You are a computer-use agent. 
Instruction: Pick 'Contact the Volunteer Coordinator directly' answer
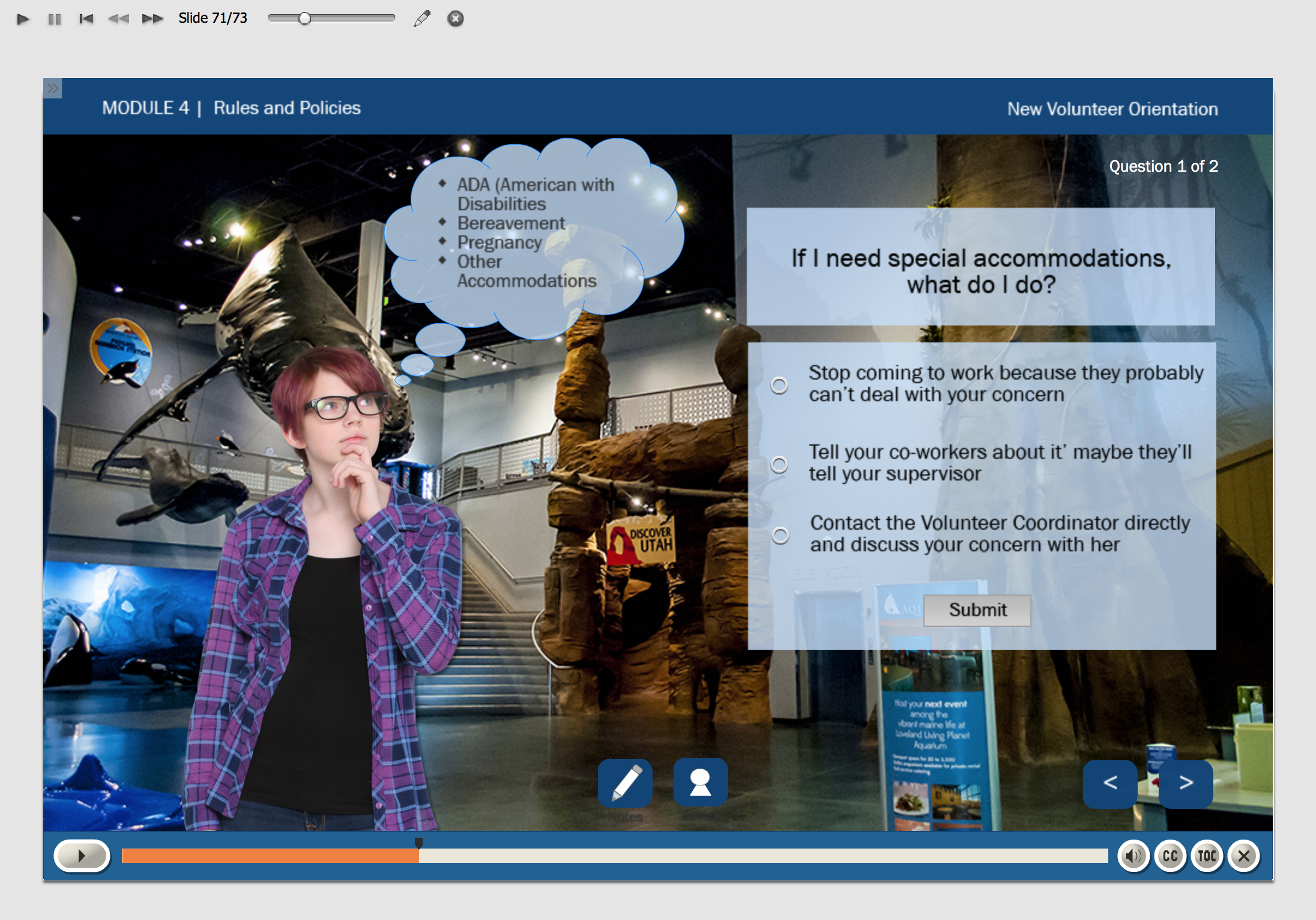point(780,535)
